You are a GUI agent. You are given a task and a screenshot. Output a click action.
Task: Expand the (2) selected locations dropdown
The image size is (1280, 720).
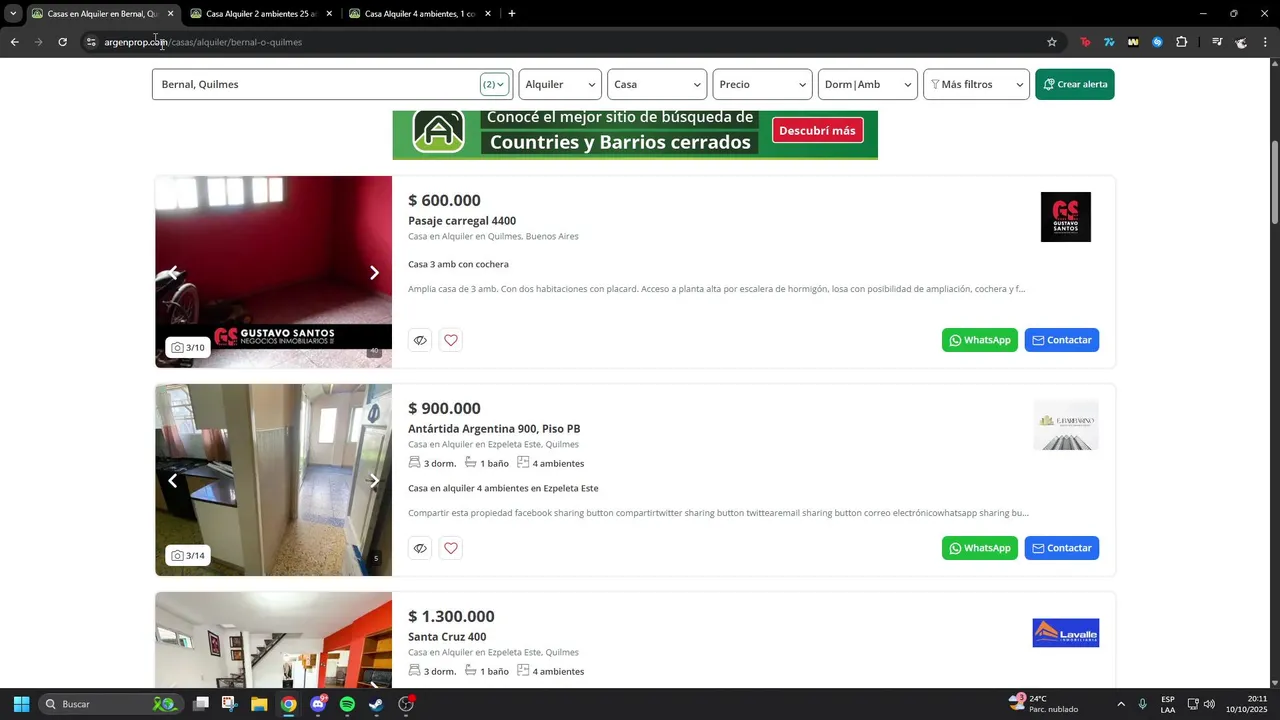point(495,84)
